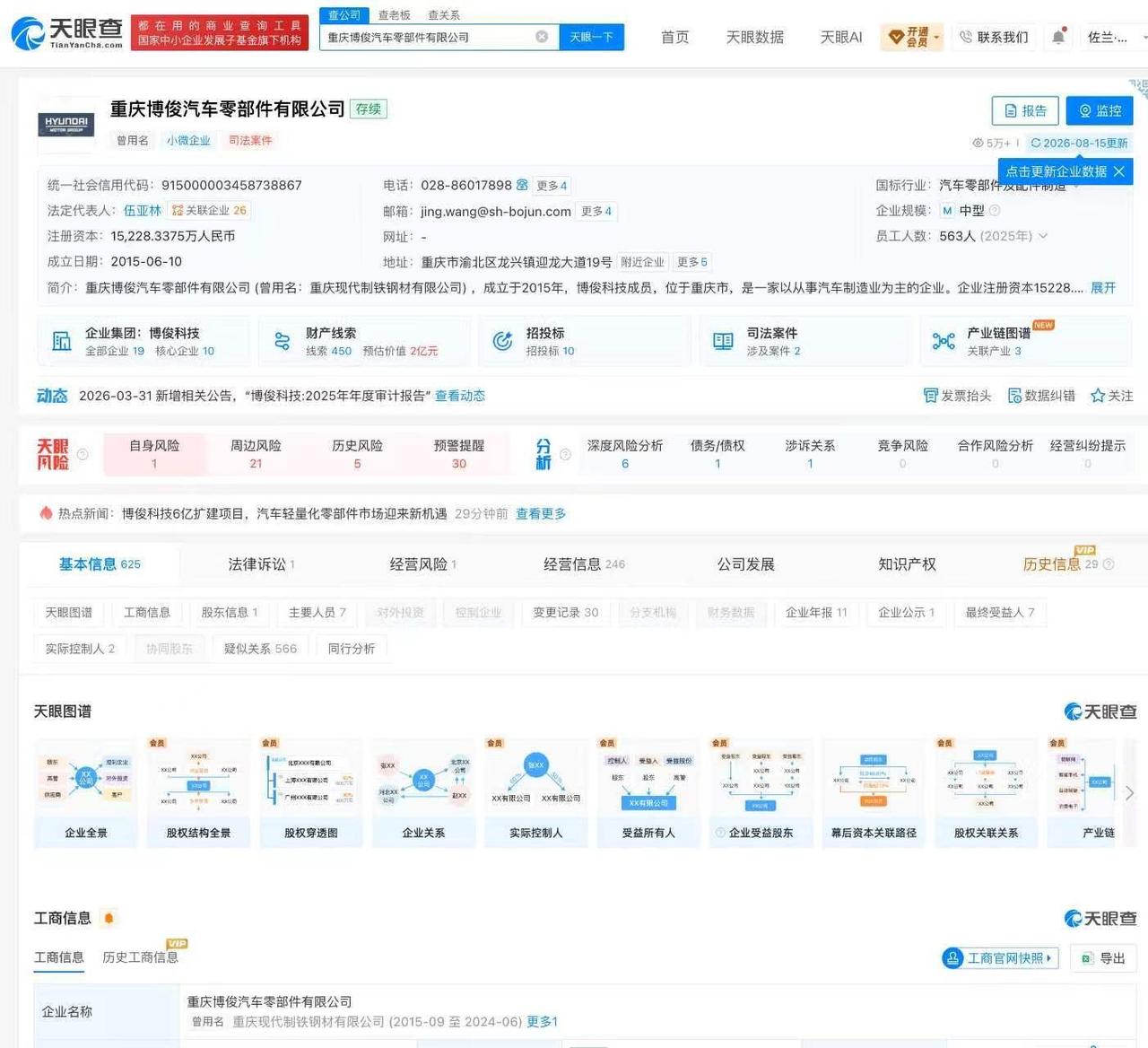Click 查看动态 link
This screenshot has height=1048, width=1148.
tap(460, 396)
